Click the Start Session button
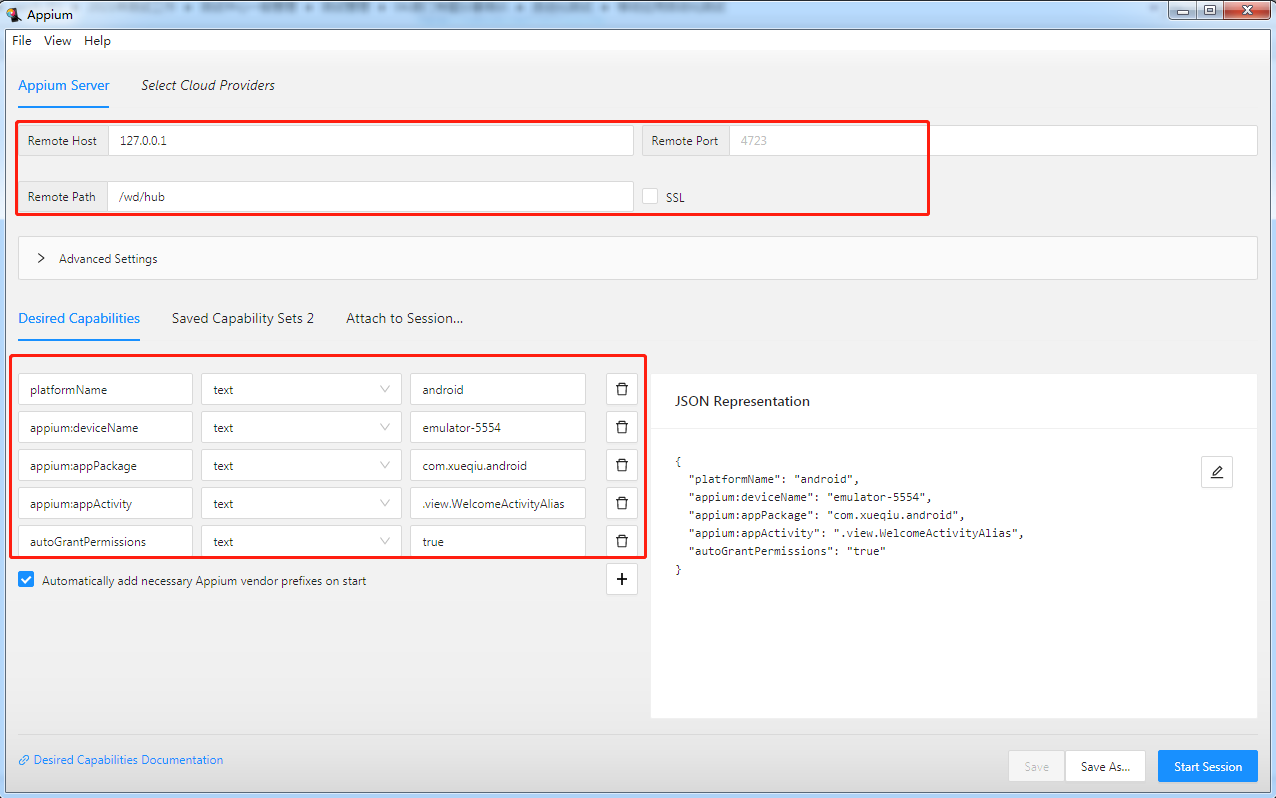The height and width of the screenshot is (798, 1276). pos(1208,766)
